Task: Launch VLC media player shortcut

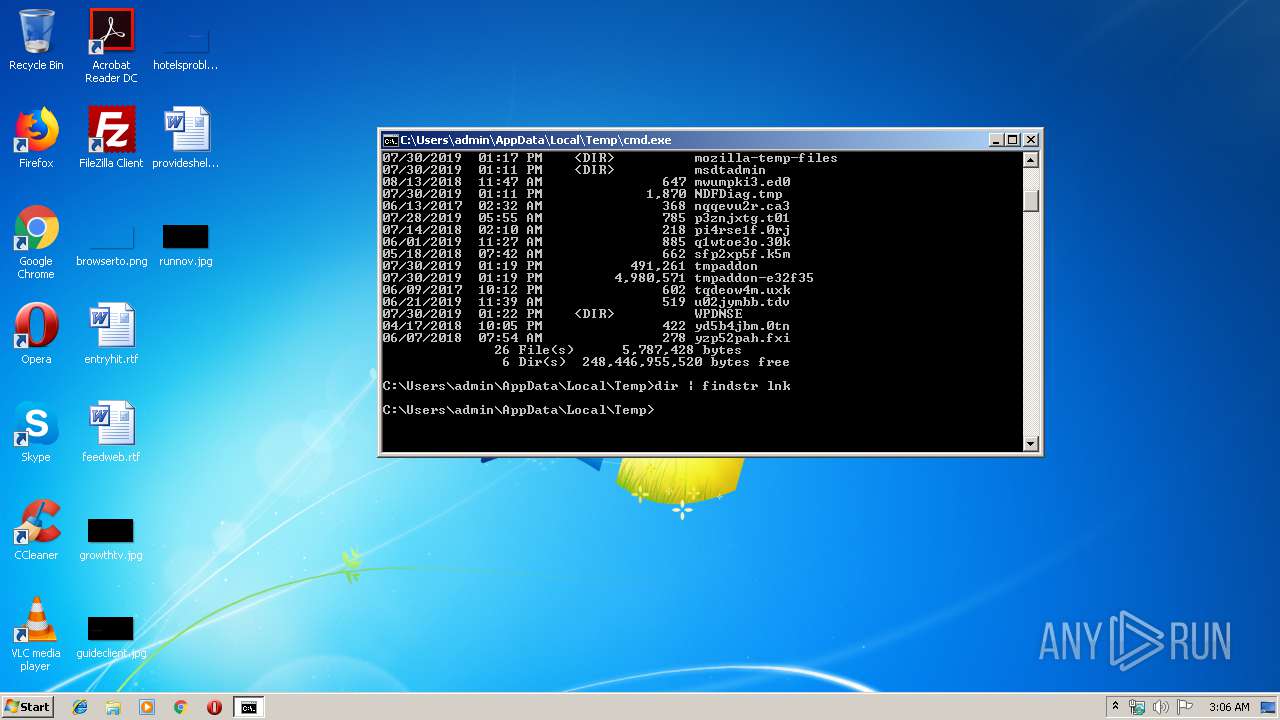Action: [x=36, y=634]
